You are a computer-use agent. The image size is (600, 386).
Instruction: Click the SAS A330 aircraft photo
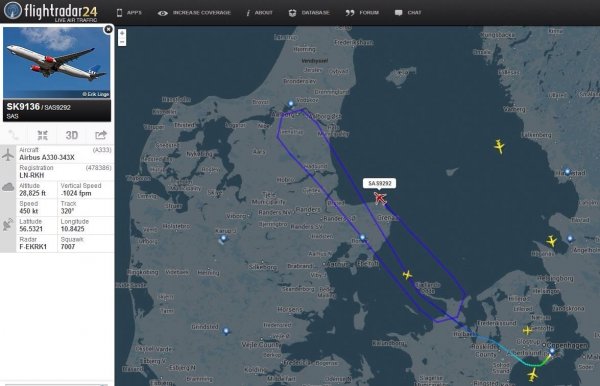point(57,63)
